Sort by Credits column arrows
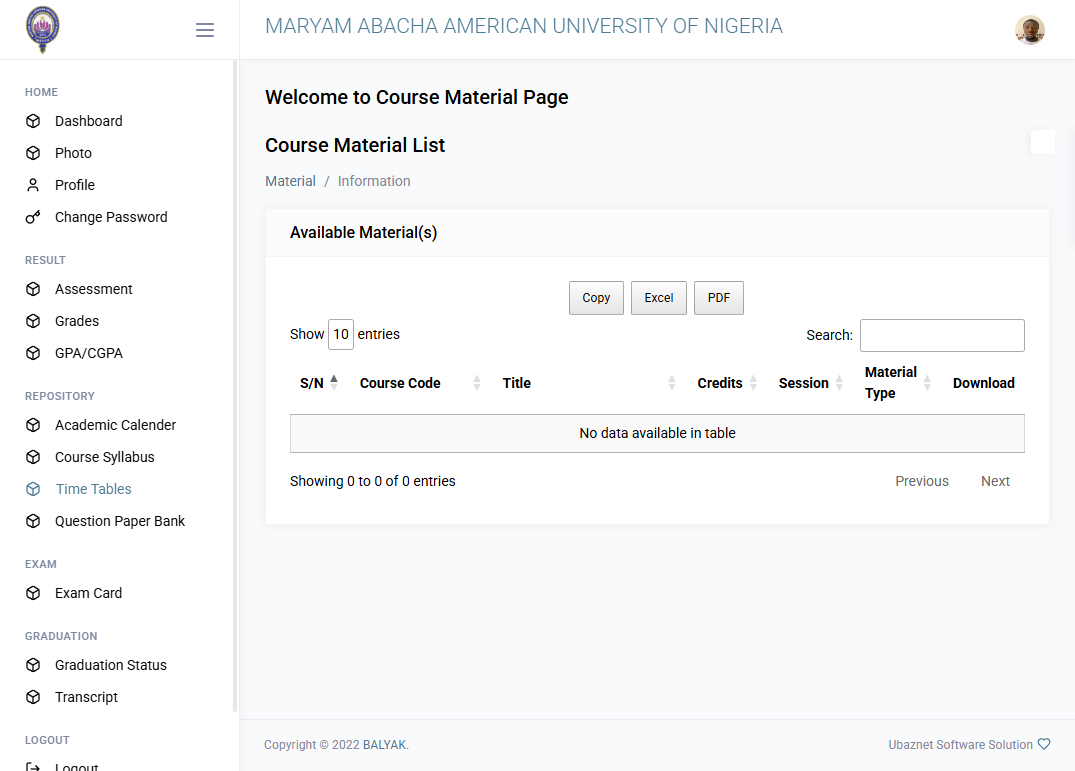1075x771 pixels. point(753,383)
